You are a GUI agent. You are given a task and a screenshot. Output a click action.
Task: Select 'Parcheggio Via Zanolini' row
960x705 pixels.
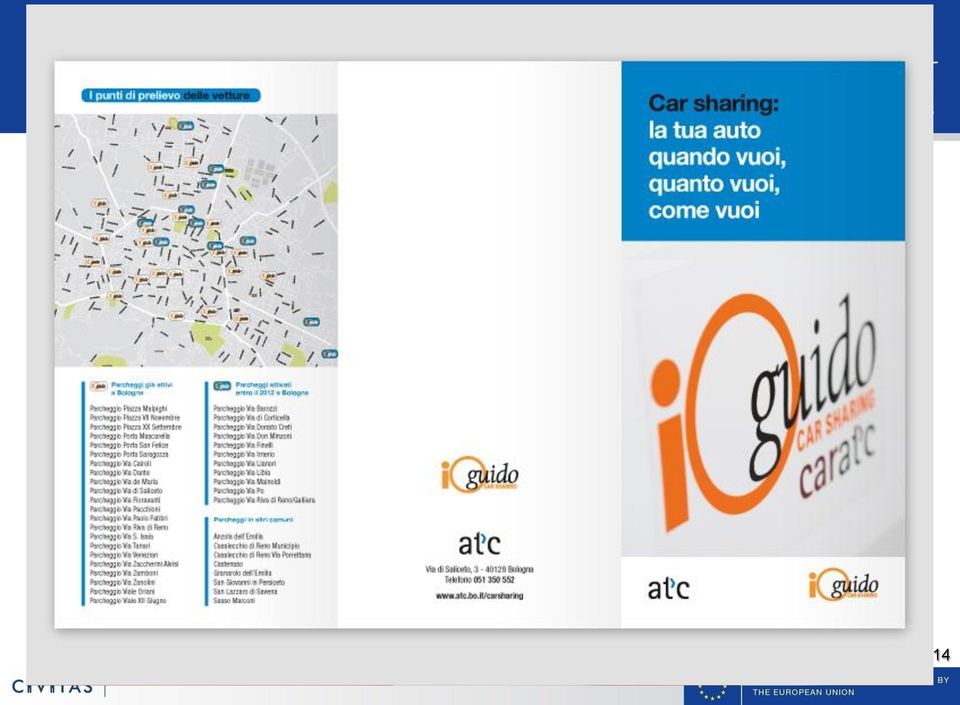click(x=123, y=582)
